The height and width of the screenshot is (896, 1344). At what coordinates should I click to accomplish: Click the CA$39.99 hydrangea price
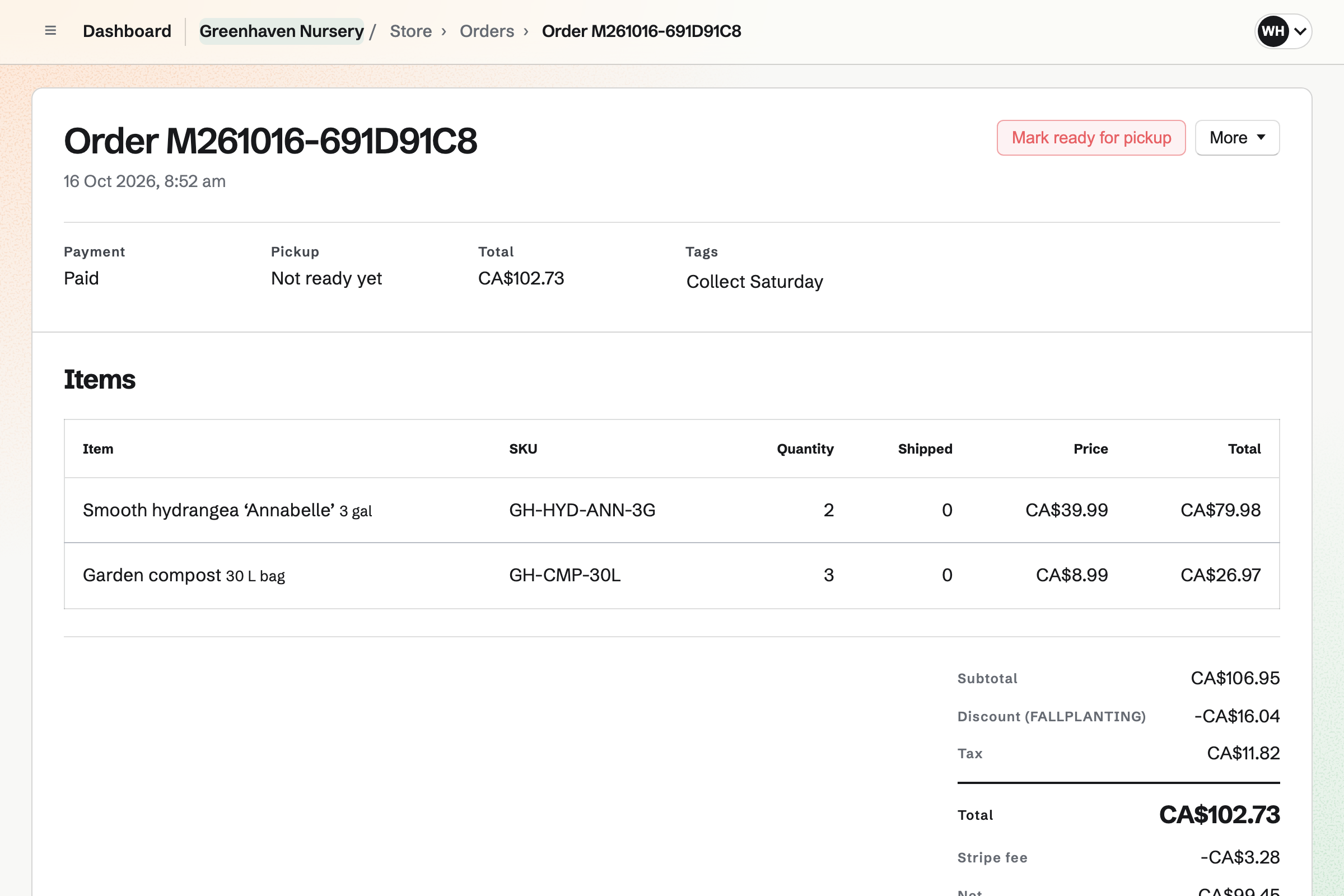1066,510
